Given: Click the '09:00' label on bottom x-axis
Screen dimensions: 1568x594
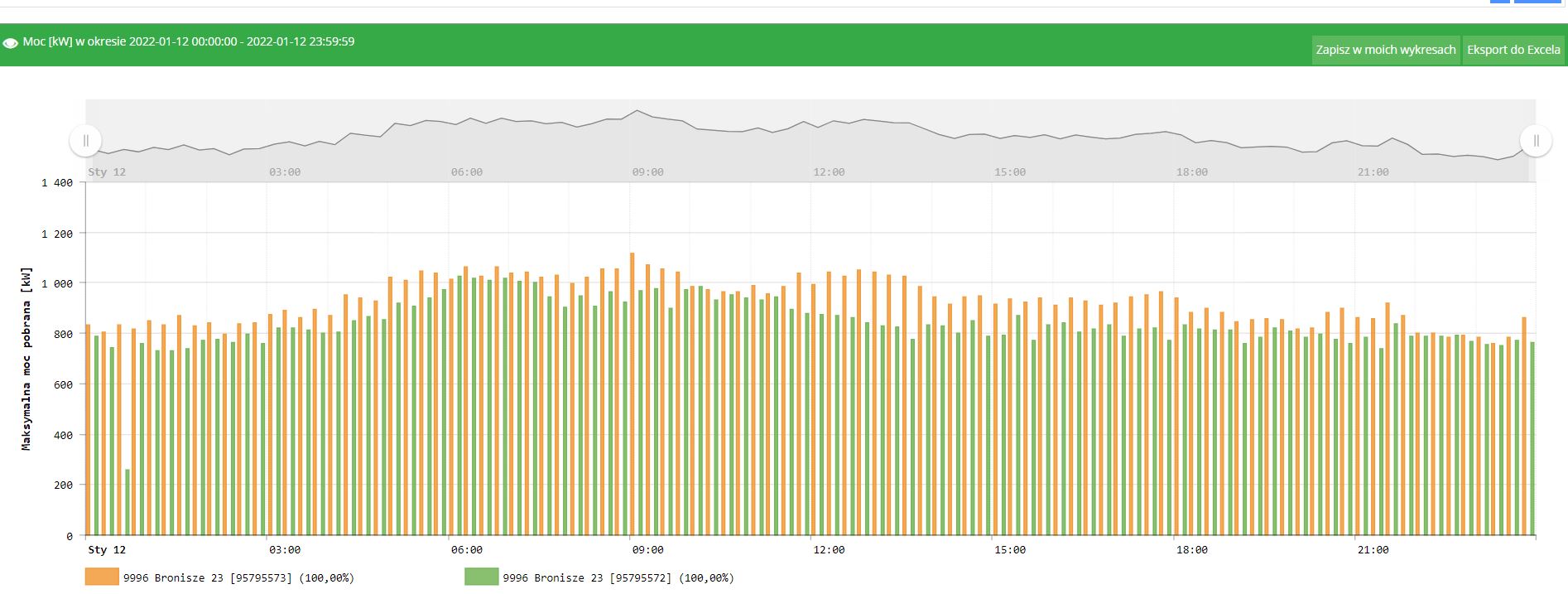Looking at the screenshot, I should pyautogui.click(x=647, y=550).
